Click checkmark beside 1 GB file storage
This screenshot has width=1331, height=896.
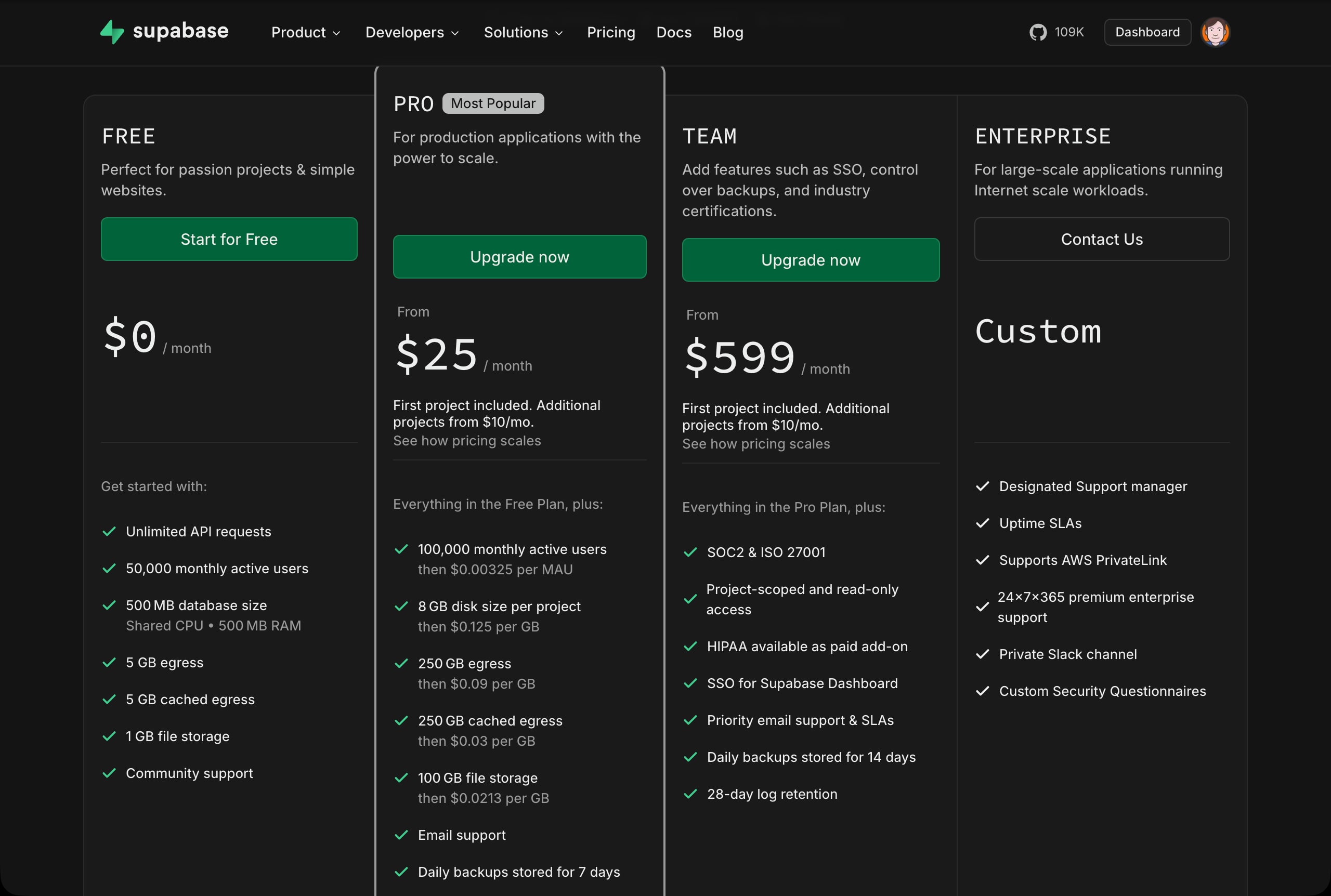[109, 736]
